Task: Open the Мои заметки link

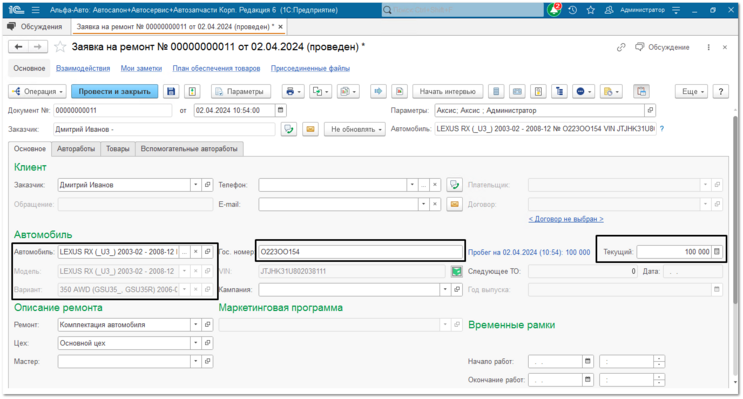Action: click(x=141, y=68)
